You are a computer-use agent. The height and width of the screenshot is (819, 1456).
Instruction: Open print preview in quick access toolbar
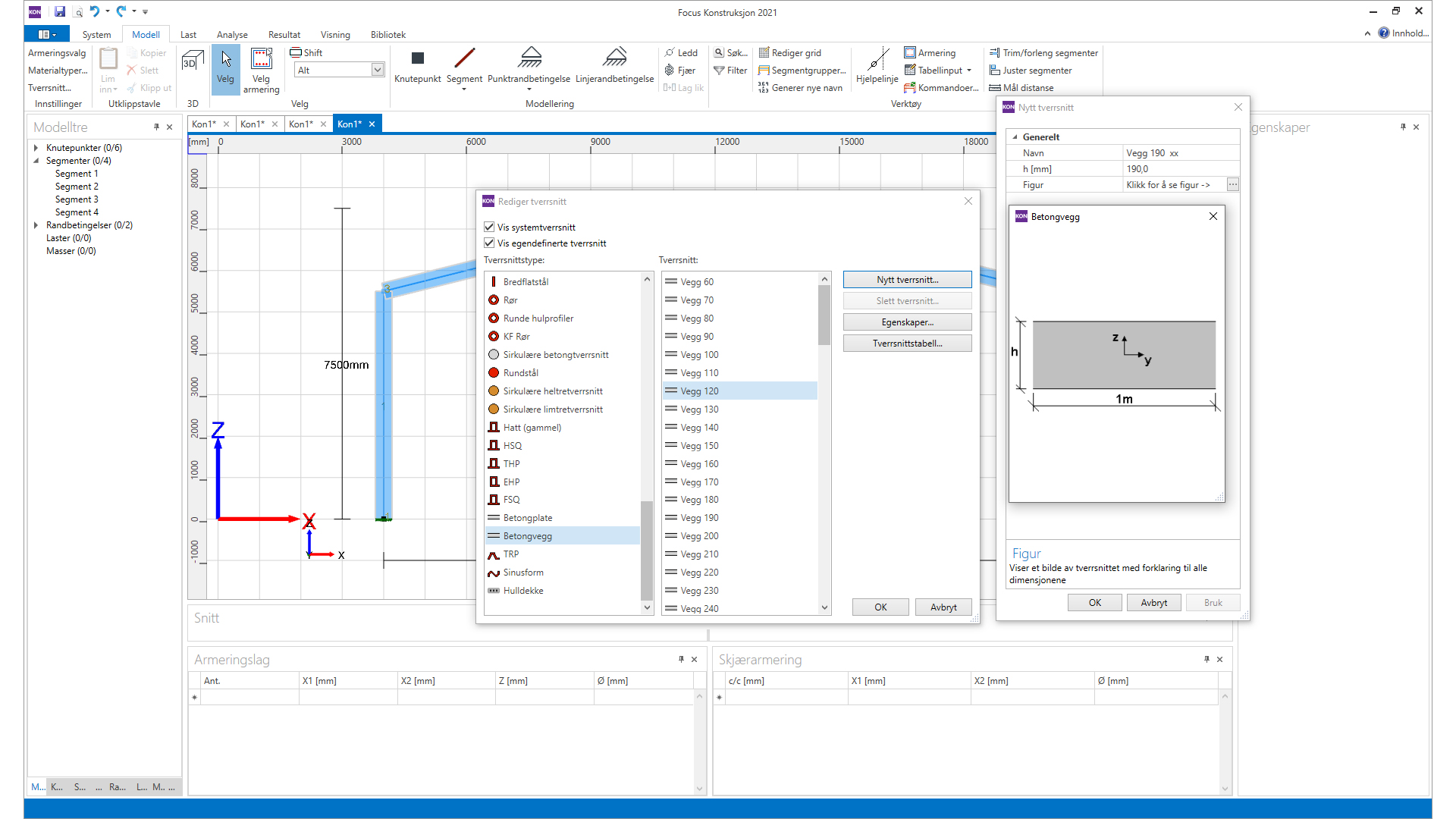coord(77,11)
